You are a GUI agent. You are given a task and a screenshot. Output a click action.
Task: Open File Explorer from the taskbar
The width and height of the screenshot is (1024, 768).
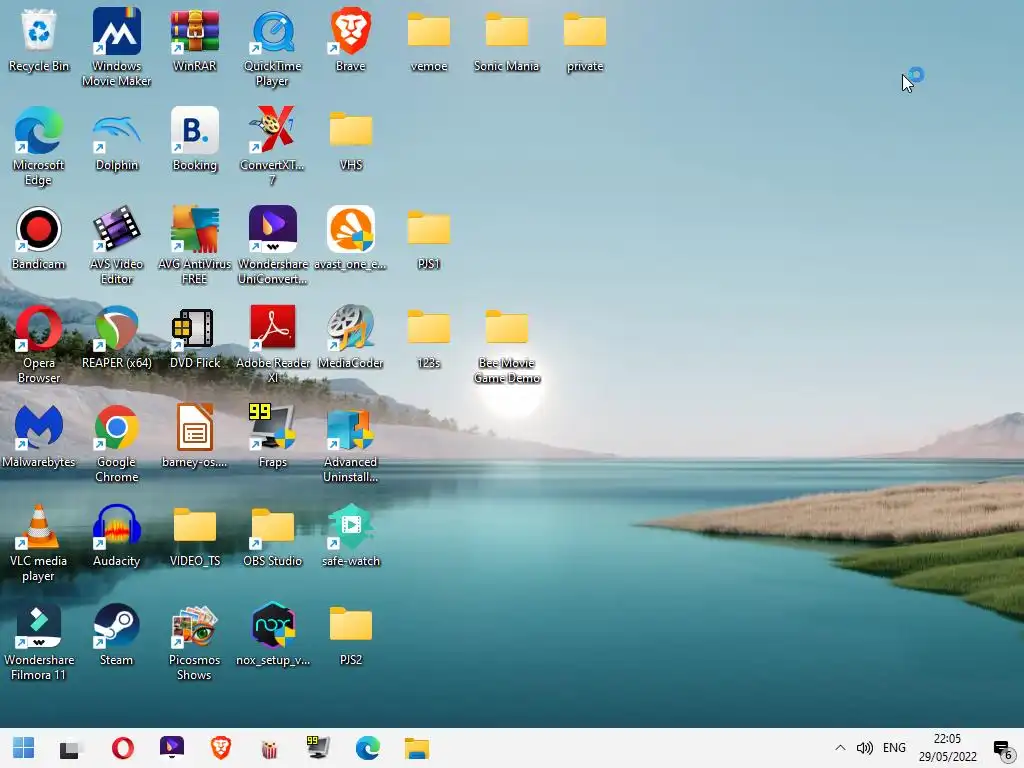tap(416, 748)
